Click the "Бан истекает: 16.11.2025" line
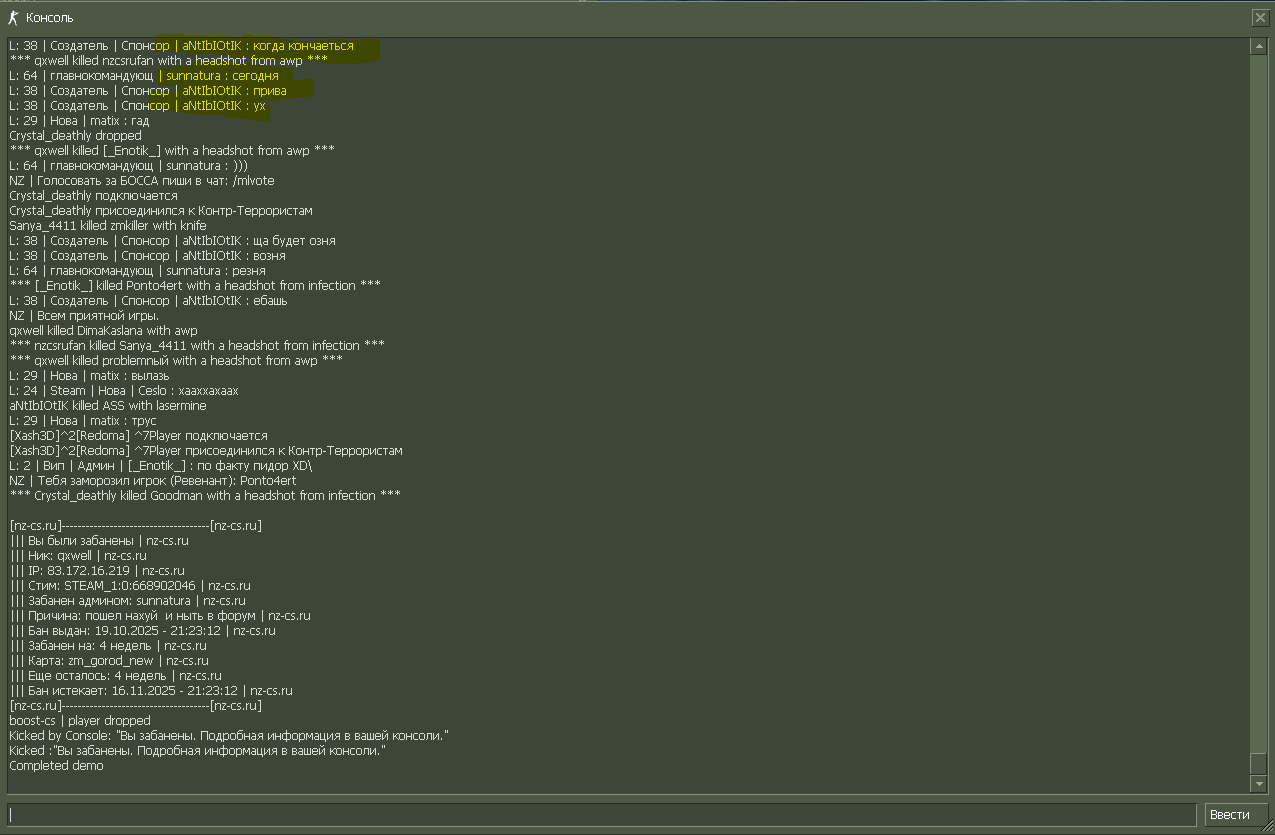The image size is (1275, 835). point(150,691)
